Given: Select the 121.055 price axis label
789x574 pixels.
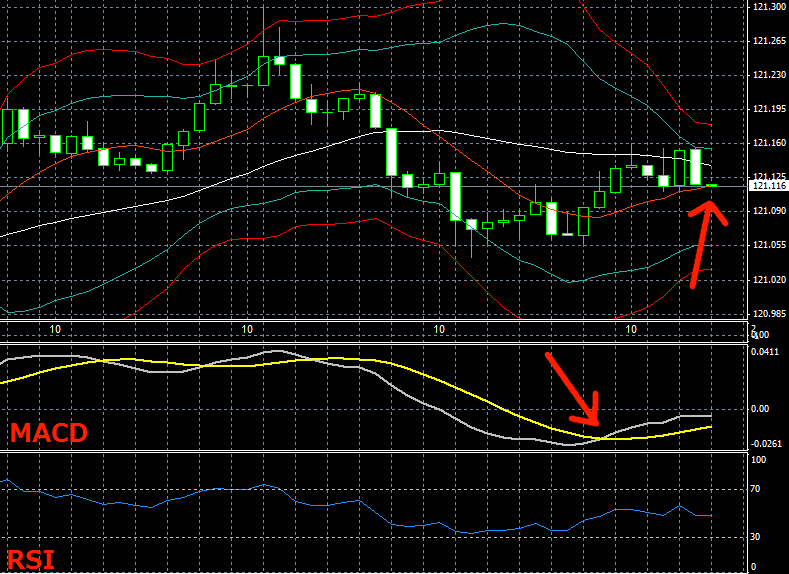Looking at the screenshot, I should 769,245.
